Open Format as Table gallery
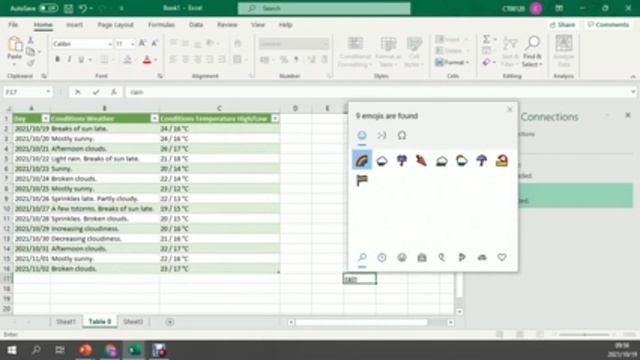The image size is (640, 360). (388, 52)
